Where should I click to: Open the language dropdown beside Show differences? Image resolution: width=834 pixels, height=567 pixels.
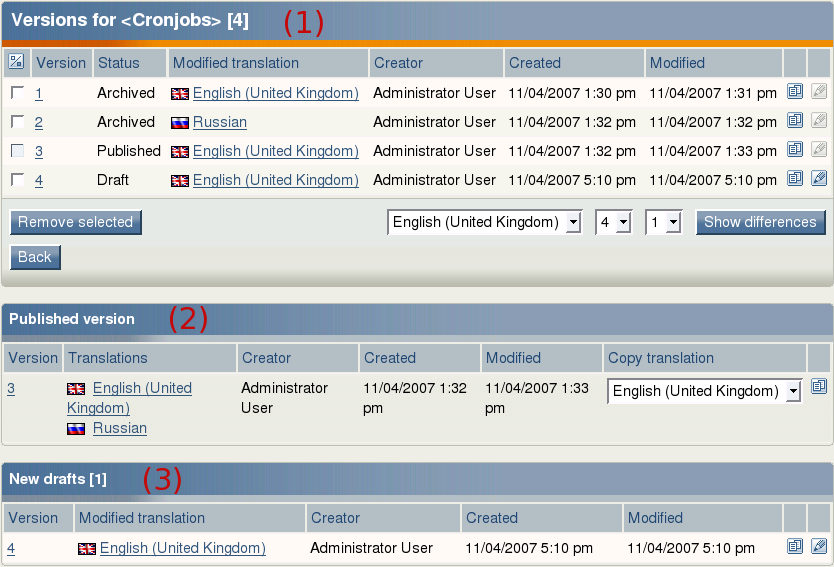[485, 222]
